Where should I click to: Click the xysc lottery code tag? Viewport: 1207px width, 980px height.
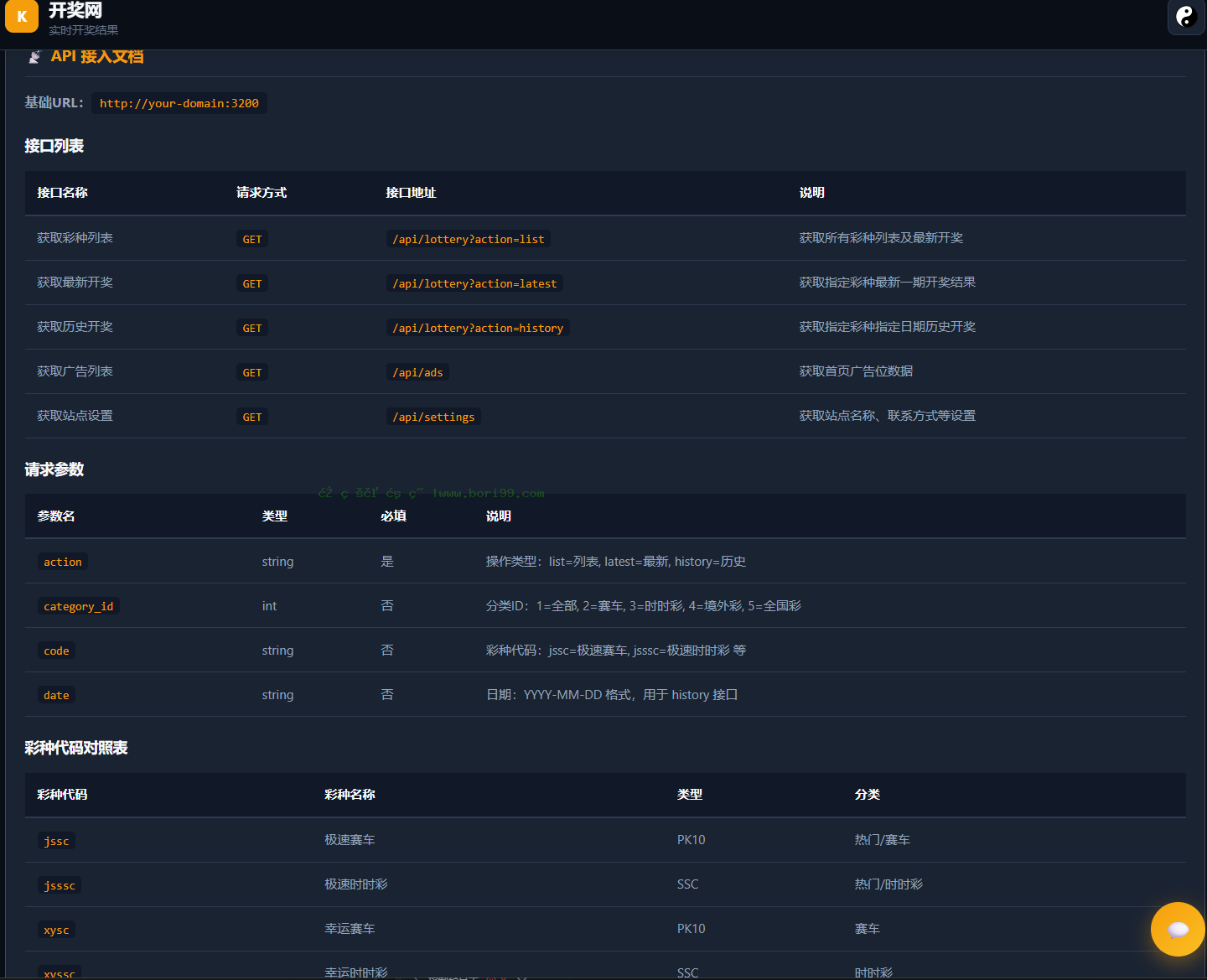pos(56,930)
